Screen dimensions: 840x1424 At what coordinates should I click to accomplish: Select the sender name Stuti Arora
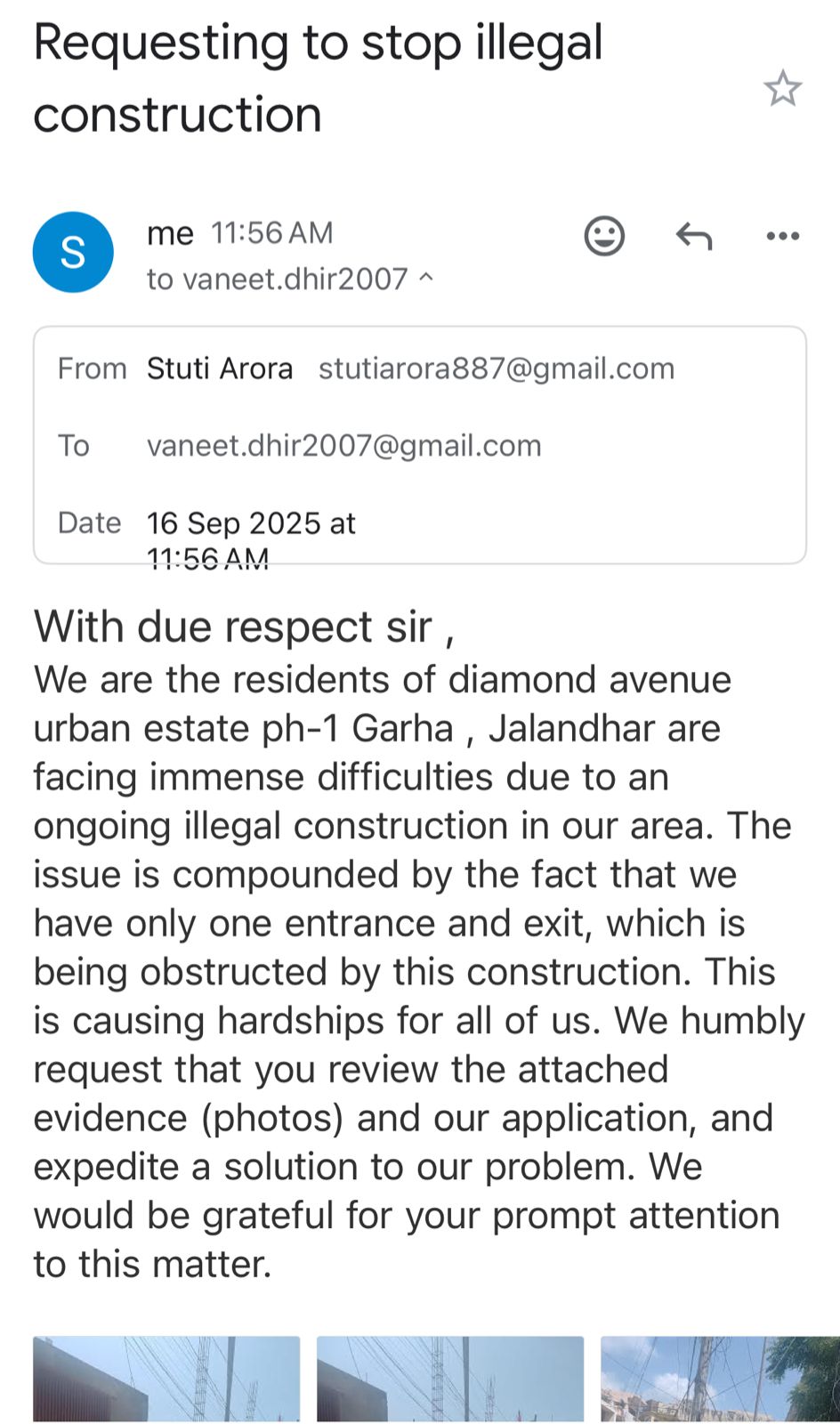click(220, 368)
